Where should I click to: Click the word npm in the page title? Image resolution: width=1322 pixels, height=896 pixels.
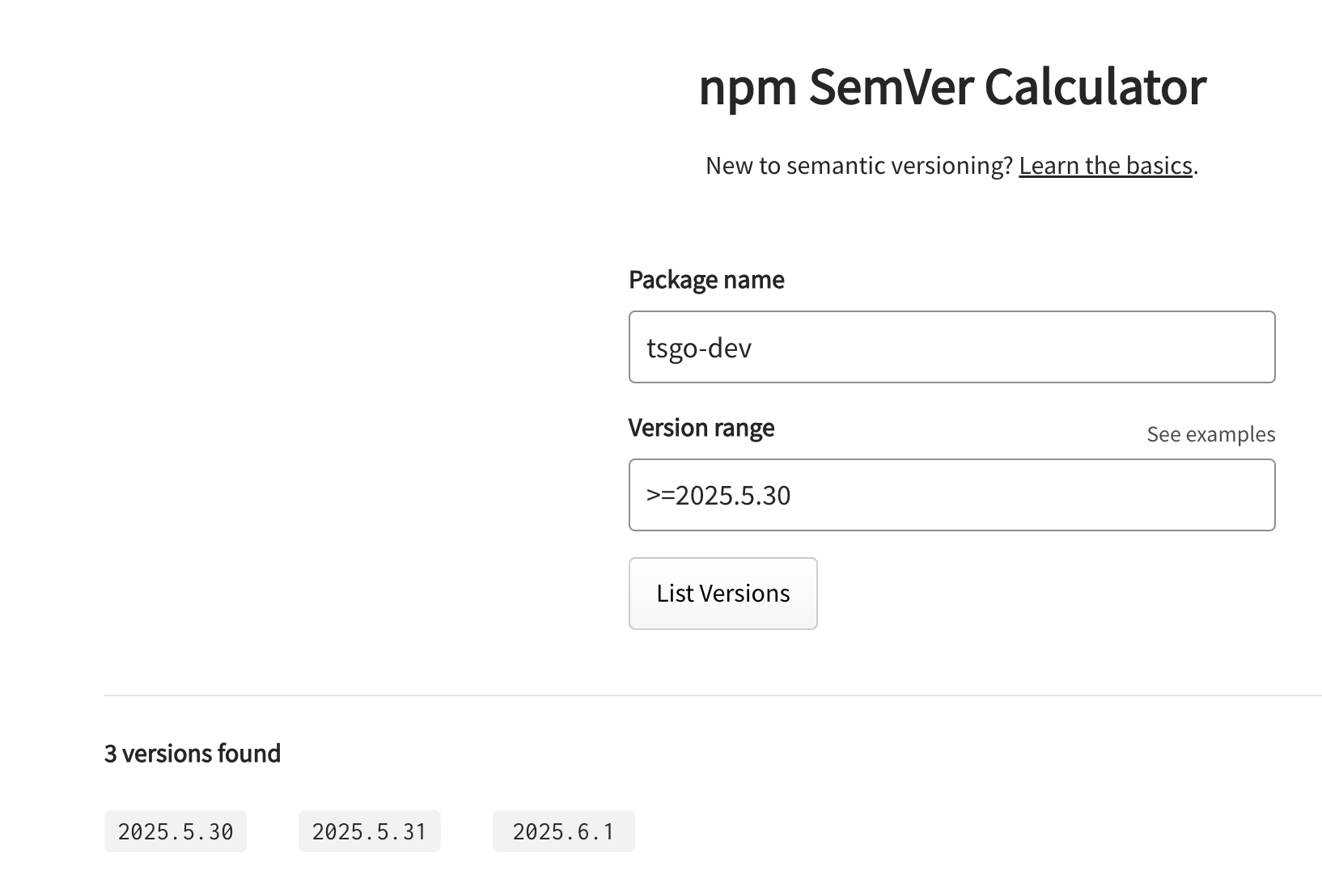point(748,87)
